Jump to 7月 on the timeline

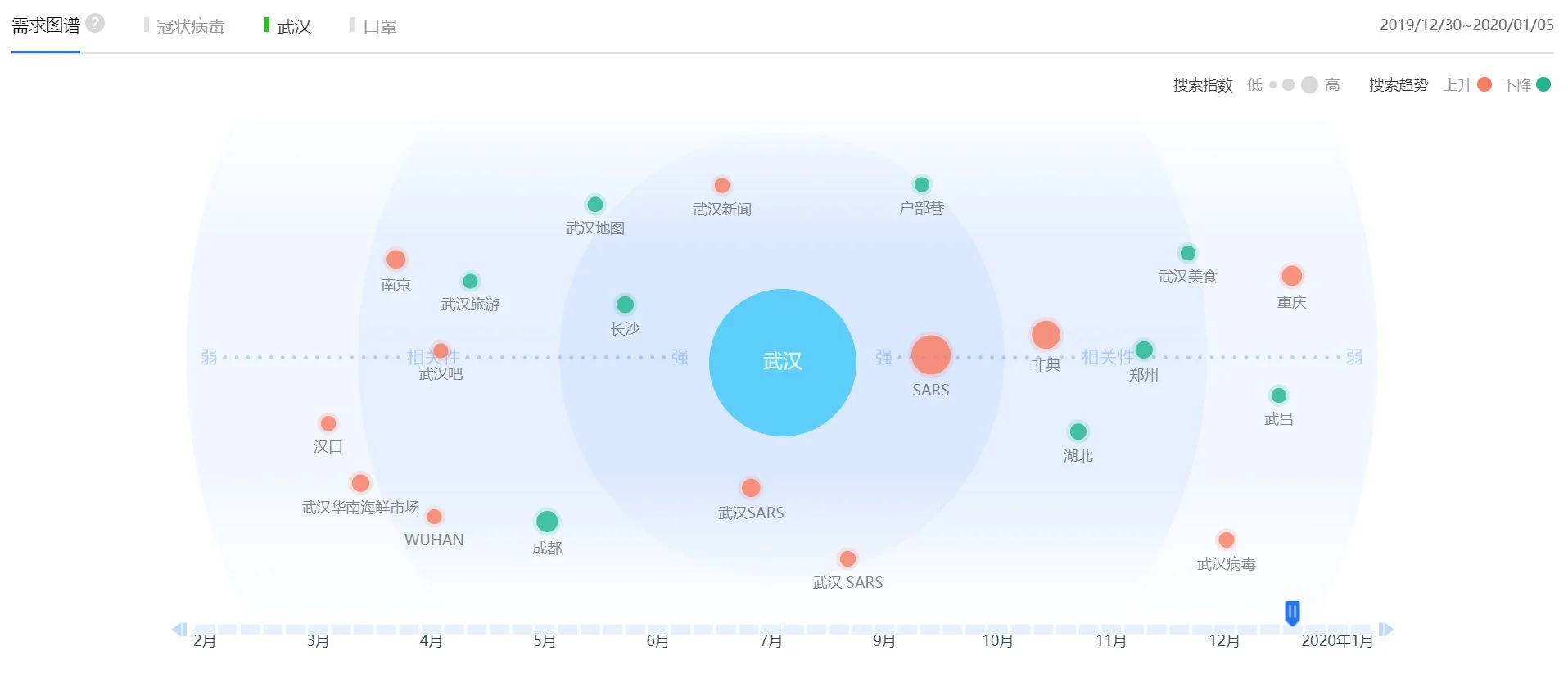point(770,640)
